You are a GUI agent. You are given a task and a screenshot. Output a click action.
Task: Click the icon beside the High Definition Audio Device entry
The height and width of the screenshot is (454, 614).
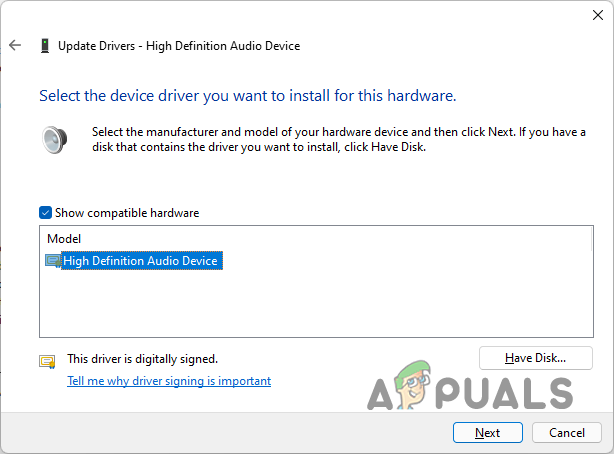pos(53,261)
